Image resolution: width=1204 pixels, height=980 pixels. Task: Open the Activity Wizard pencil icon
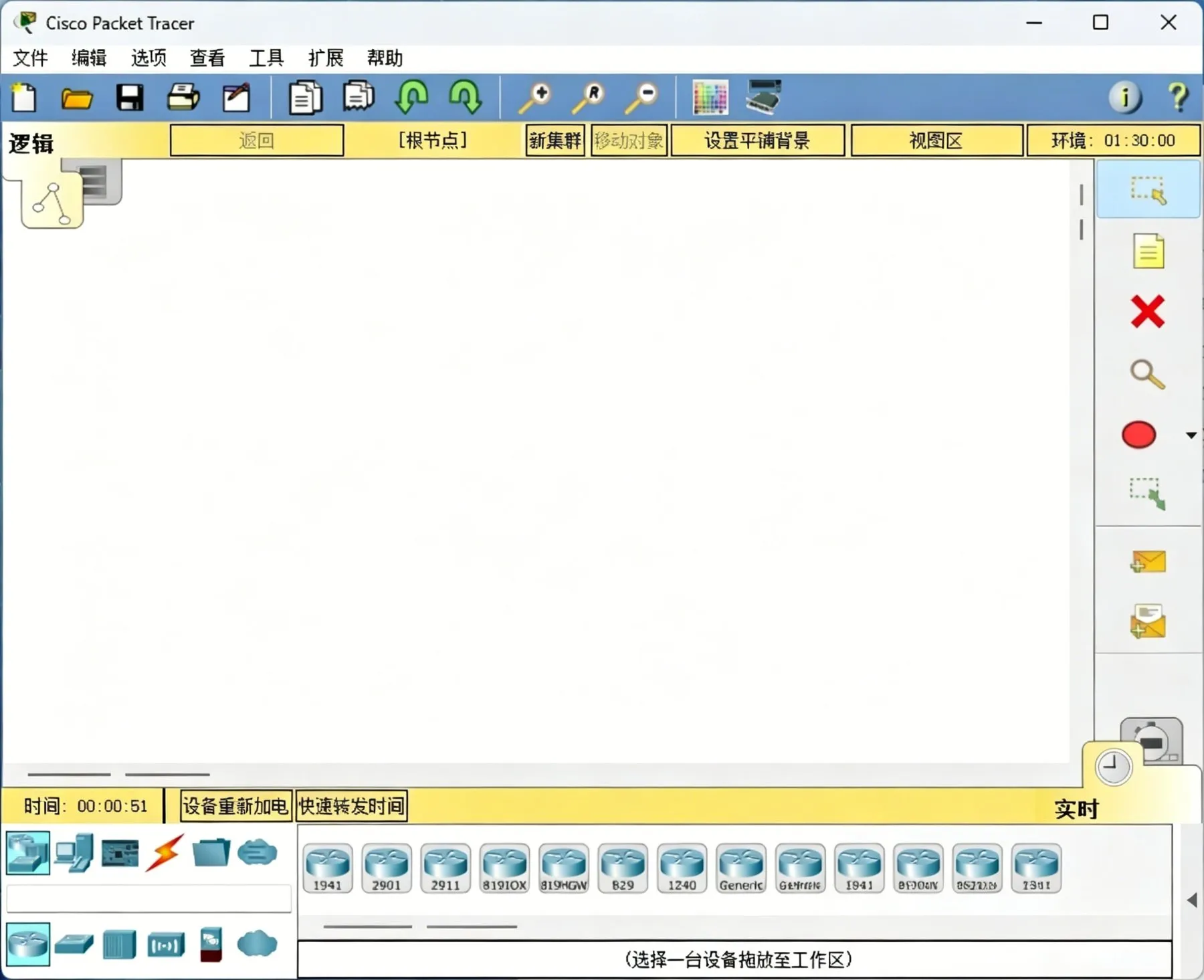tap(236, 98)
